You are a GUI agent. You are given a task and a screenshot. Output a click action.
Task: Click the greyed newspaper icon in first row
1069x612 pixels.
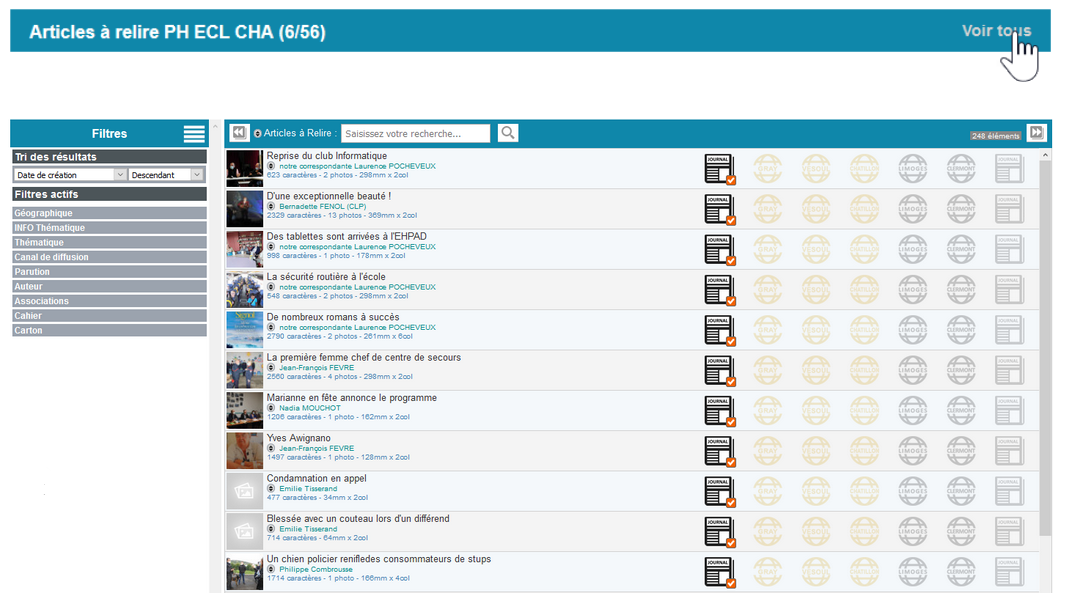click(1009, 168)
